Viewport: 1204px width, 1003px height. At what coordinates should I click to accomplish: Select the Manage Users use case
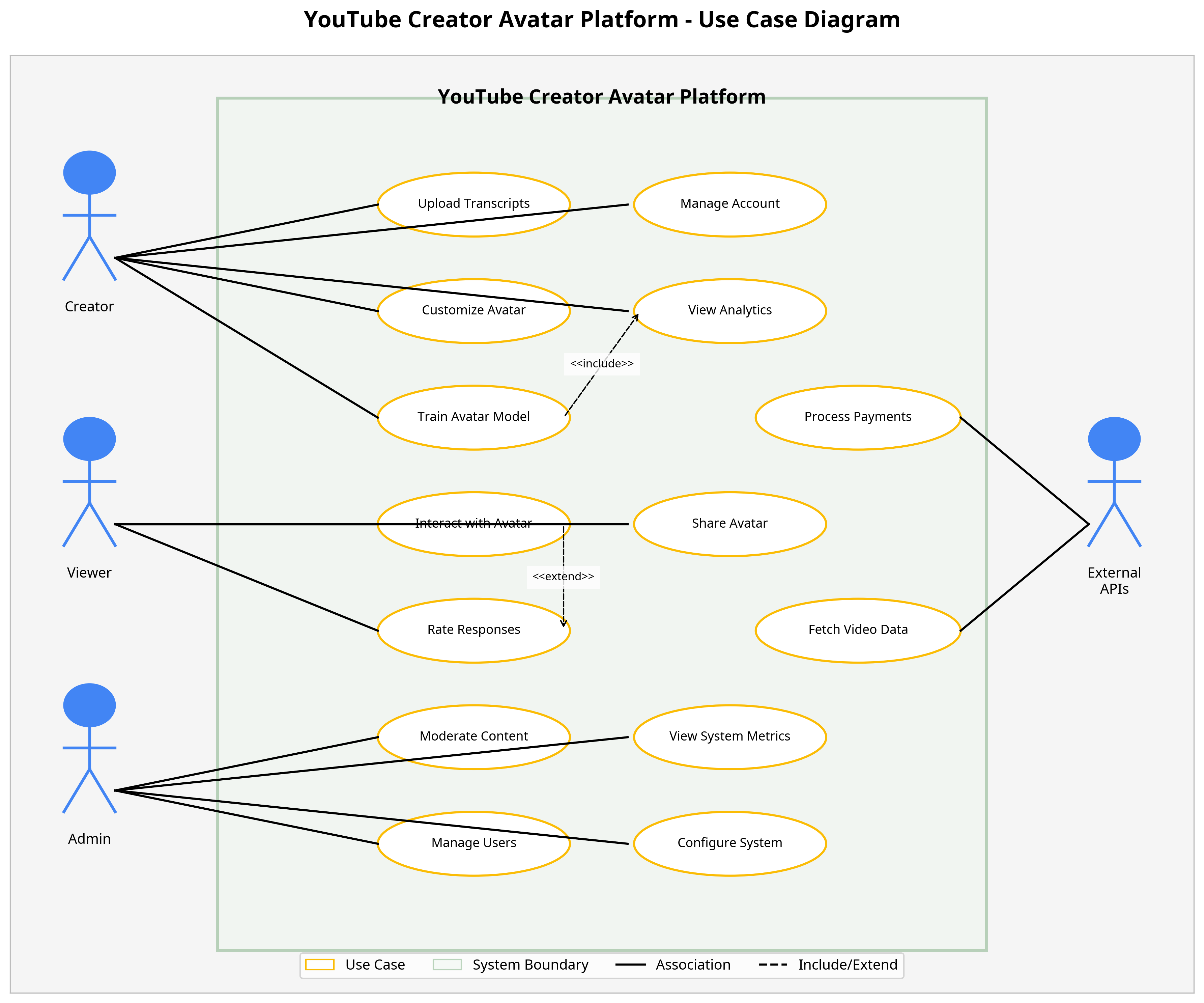(x=474, y=843)
